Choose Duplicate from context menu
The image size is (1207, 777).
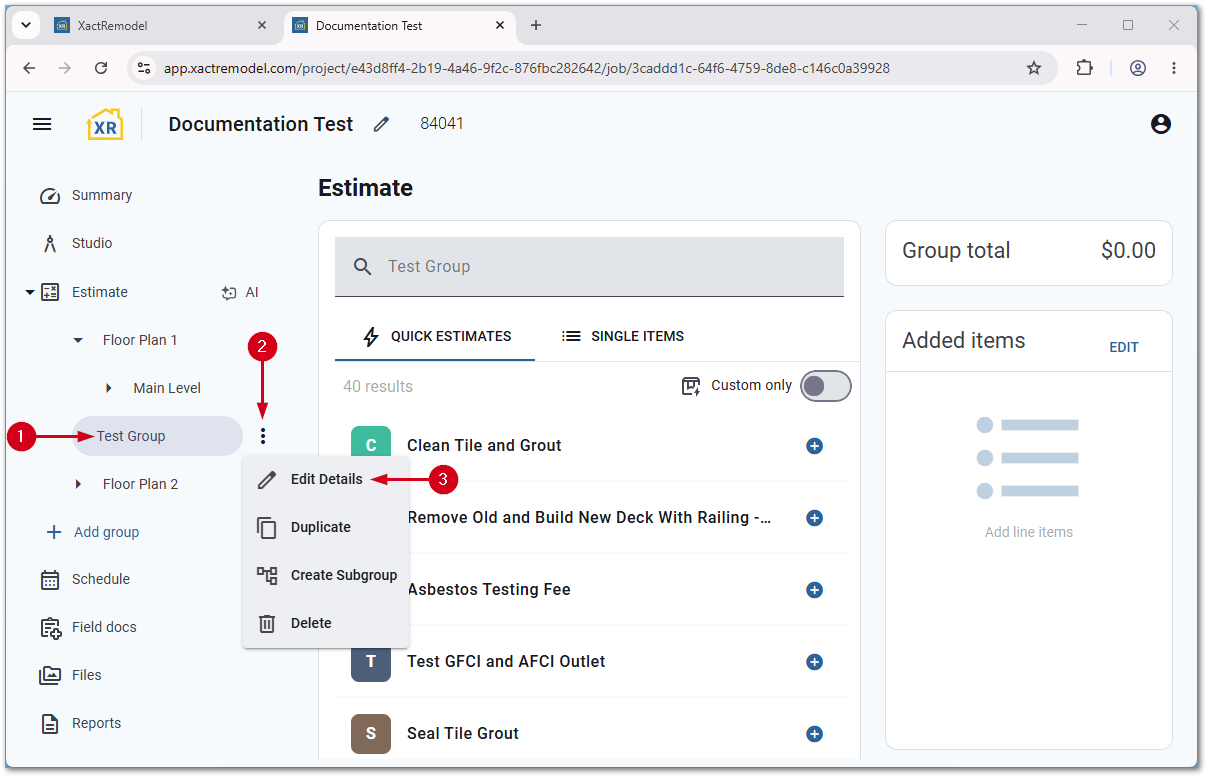point(326,527)
